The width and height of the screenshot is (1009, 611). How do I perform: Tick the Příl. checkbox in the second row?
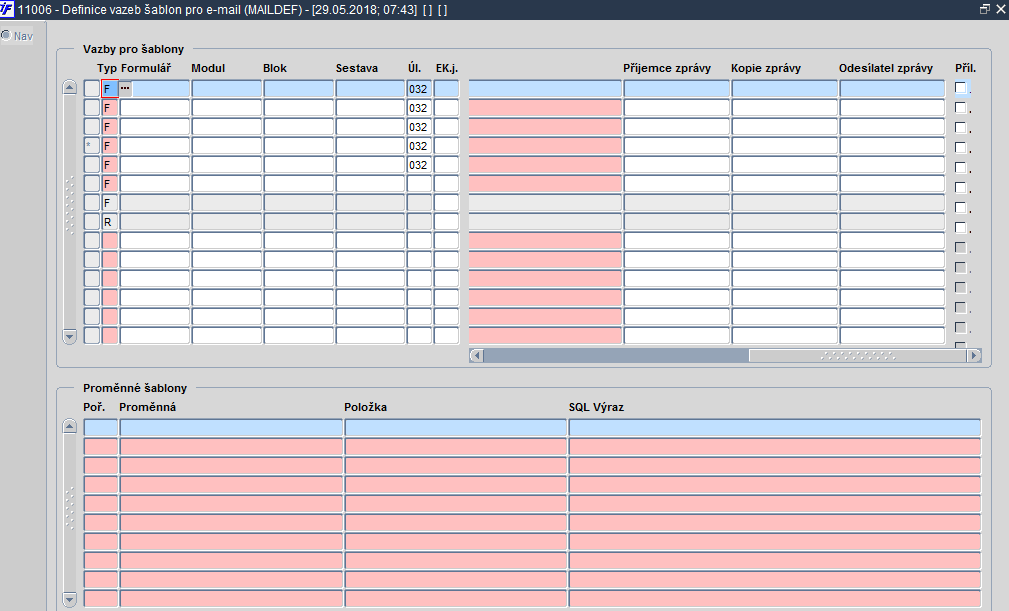coord(961,107)
